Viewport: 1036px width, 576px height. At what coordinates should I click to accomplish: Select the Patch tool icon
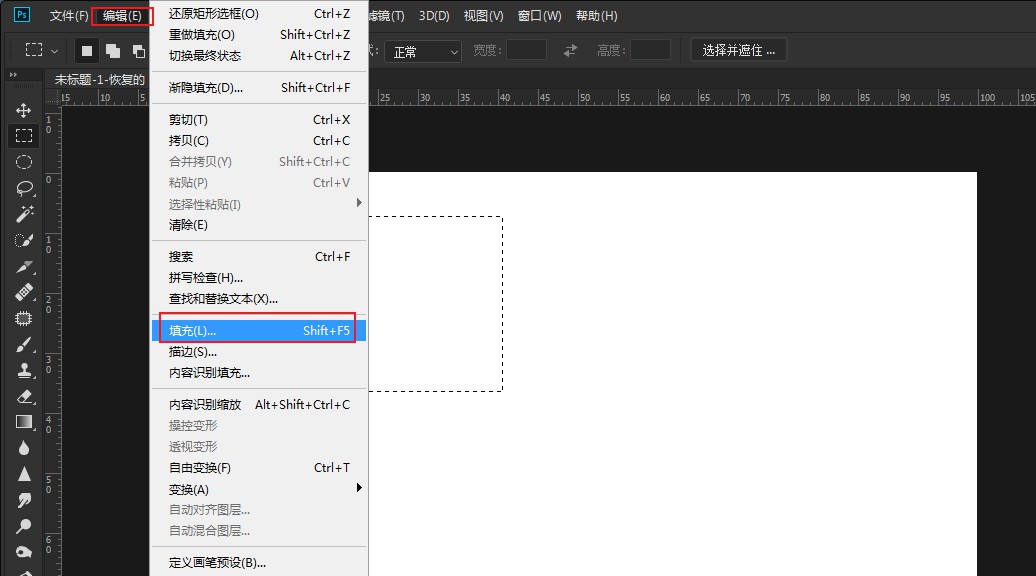click(x=24, y=318)
